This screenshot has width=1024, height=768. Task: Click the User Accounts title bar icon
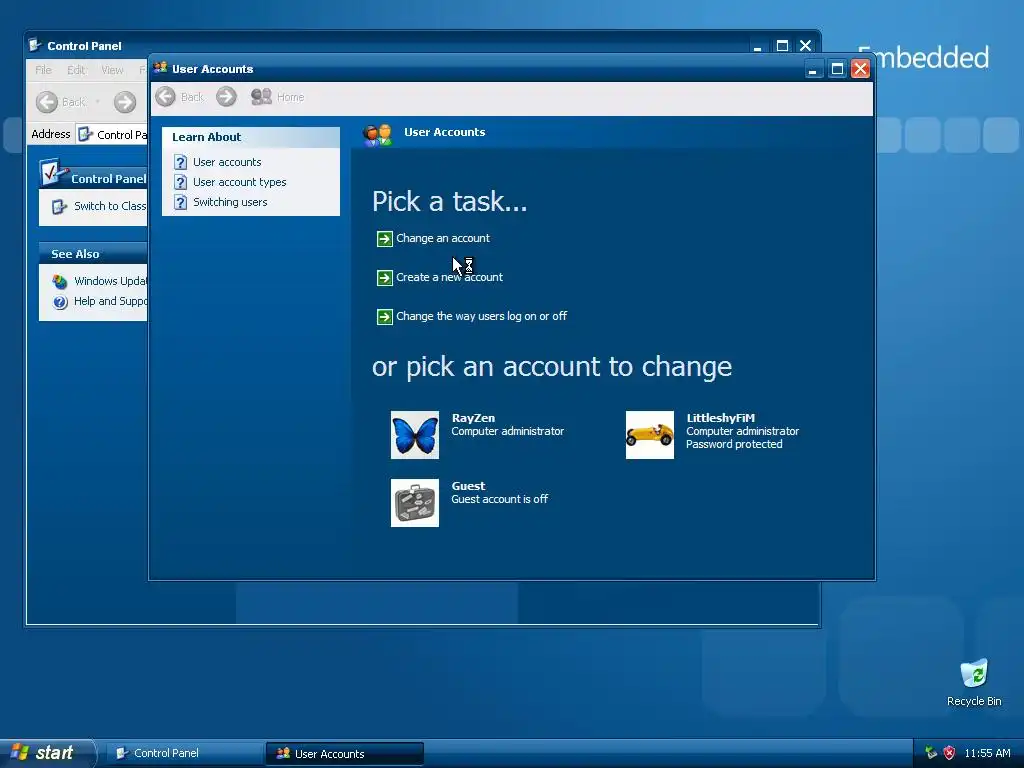[161, 68]
